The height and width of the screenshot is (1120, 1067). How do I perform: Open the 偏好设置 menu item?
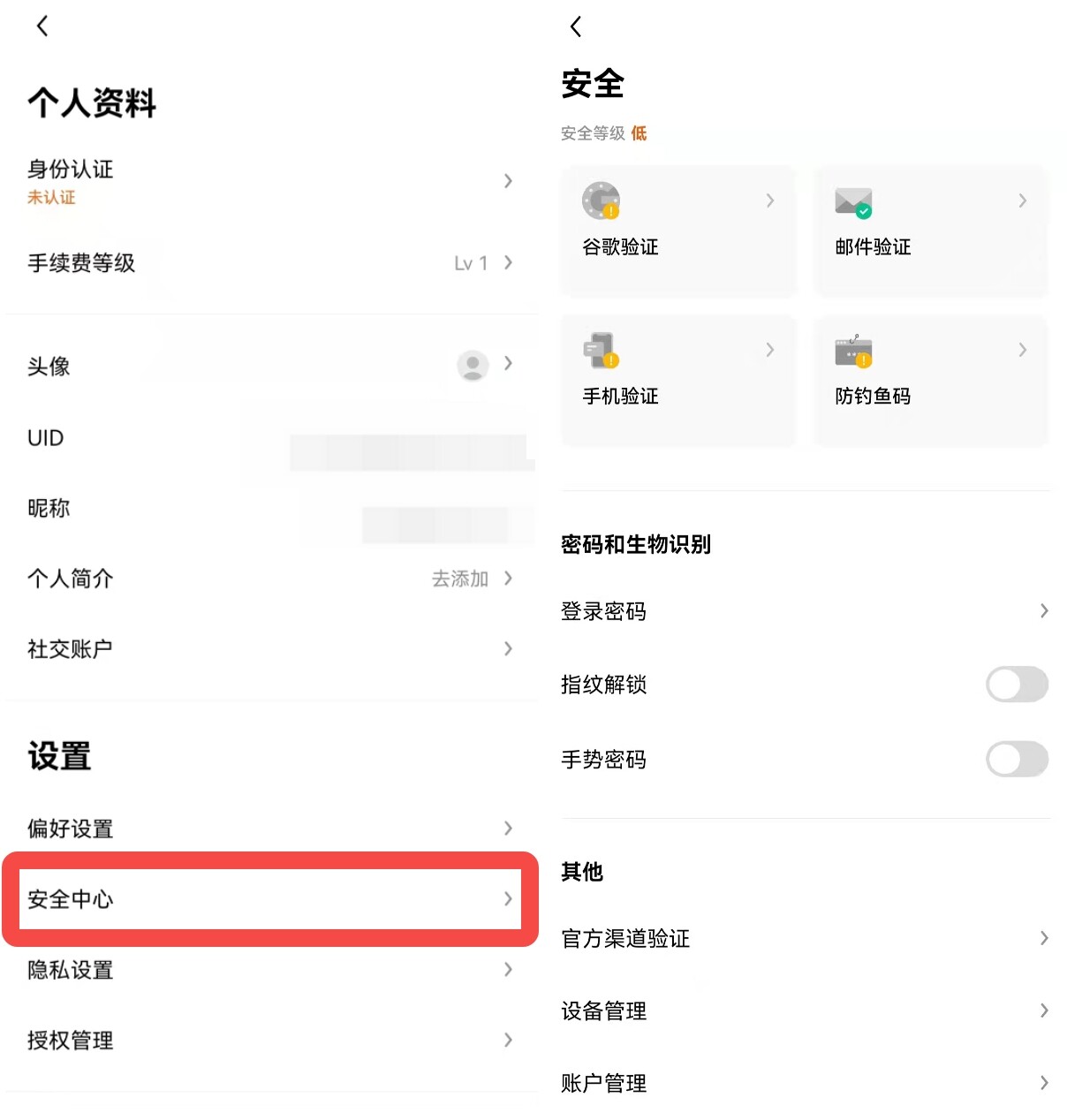click(x=270, y=829)
